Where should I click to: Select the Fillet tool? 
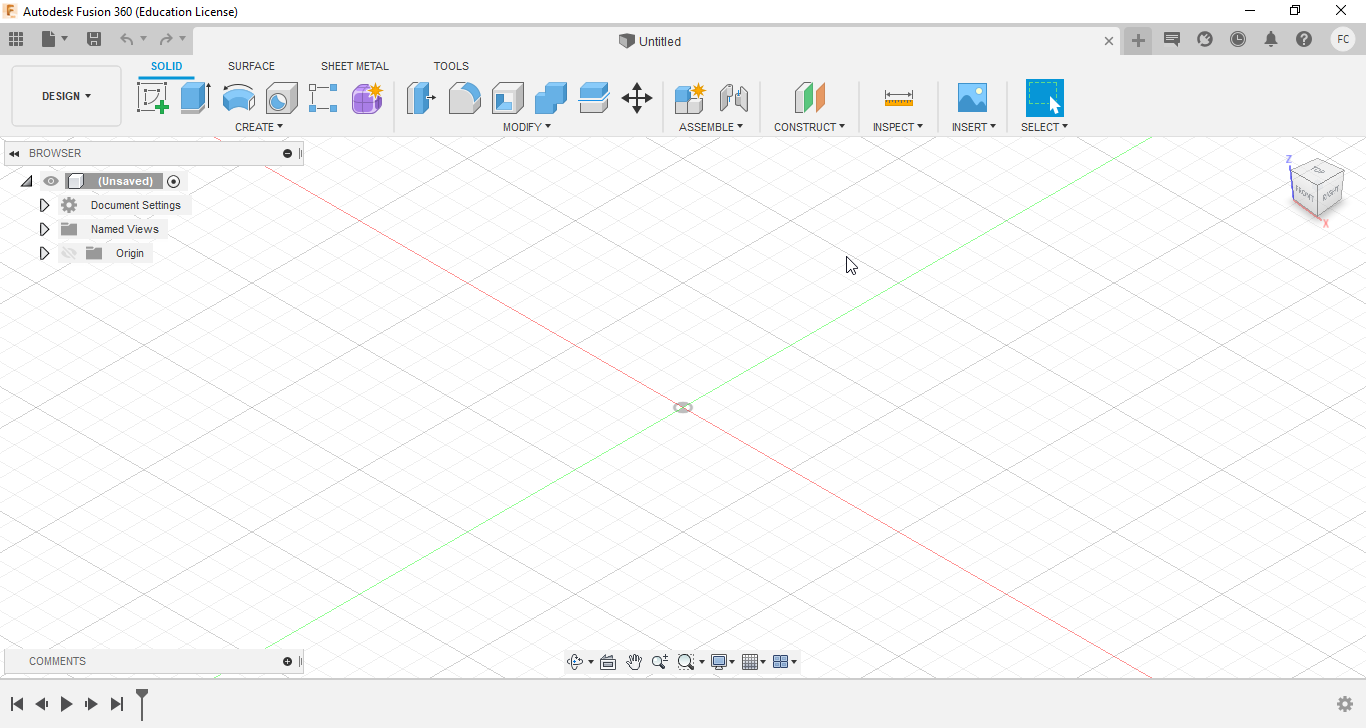(464, 98)
